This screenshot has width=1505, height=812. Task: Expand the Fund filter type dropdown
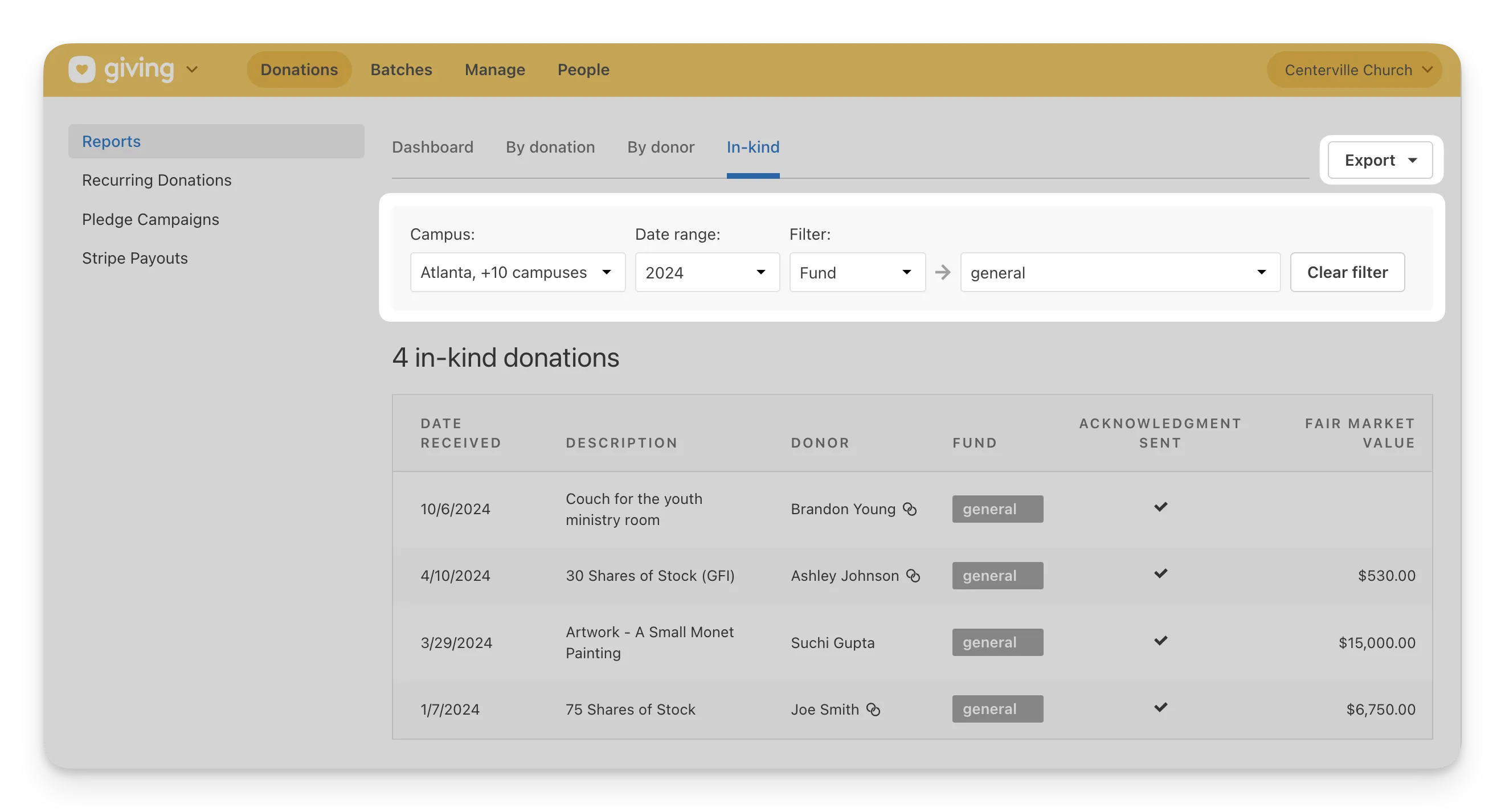pos(857,272)
